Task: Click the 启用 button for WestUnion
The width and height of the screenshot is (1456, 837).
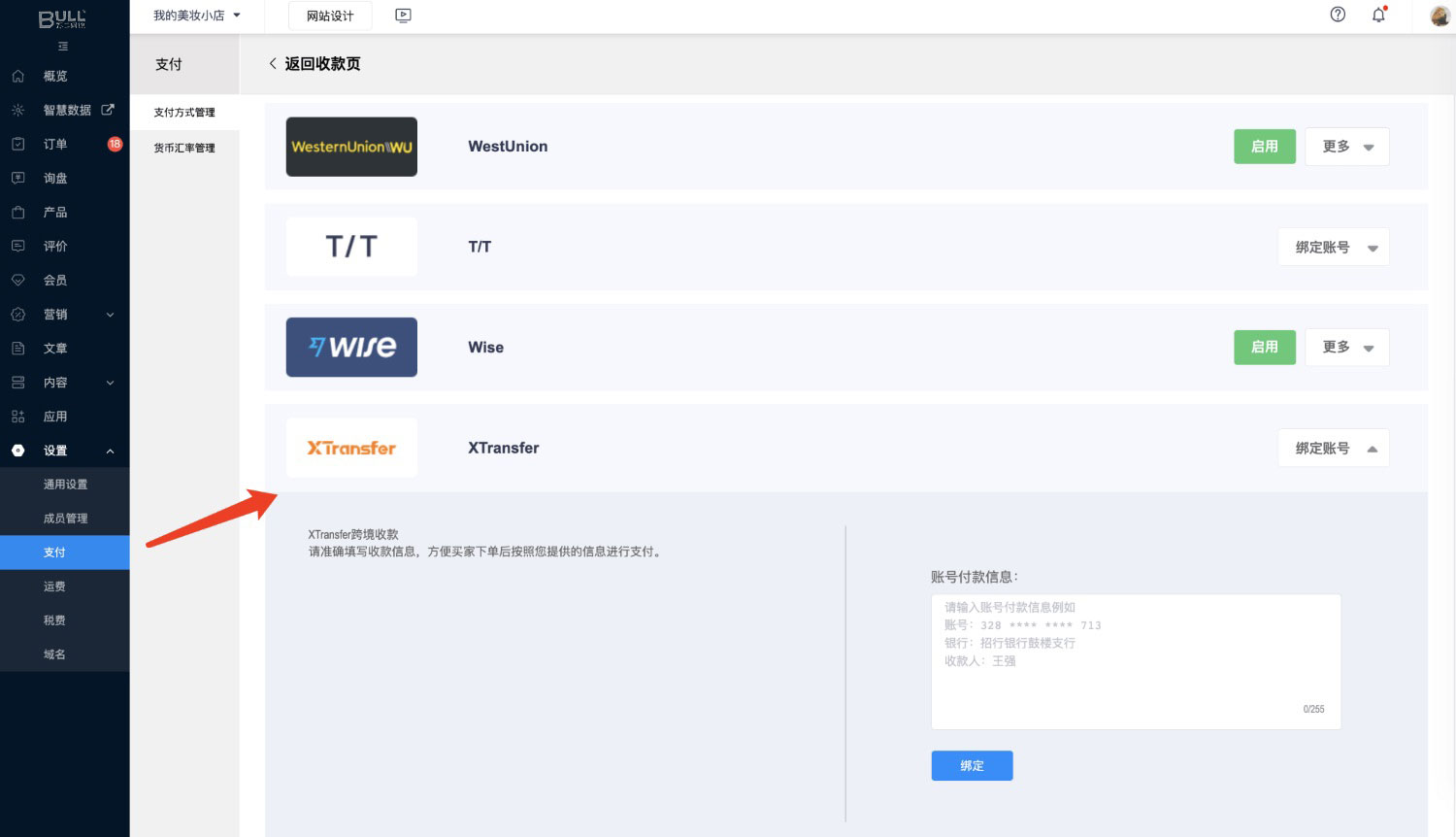Action: tap(1264, 147)
